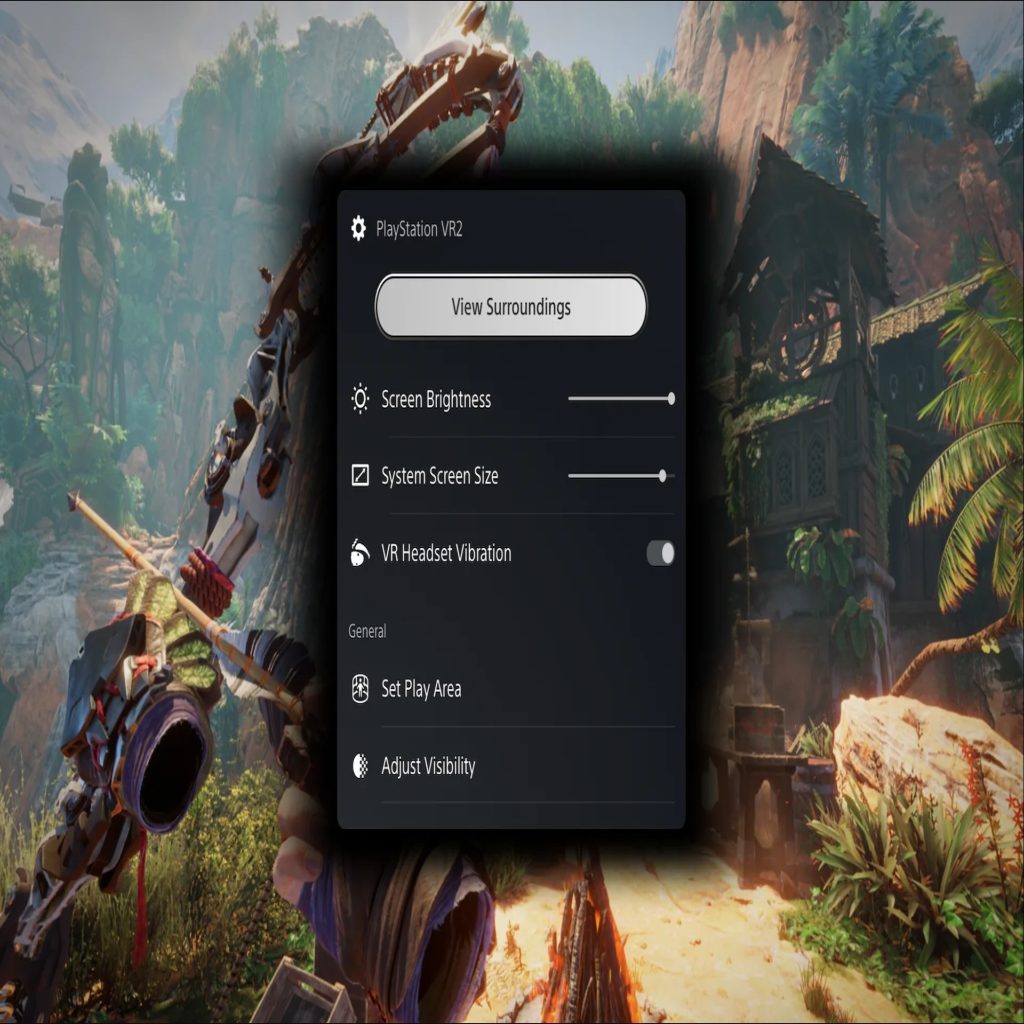
Task: Click the left end of System Screen Size track
Action: 572,476
